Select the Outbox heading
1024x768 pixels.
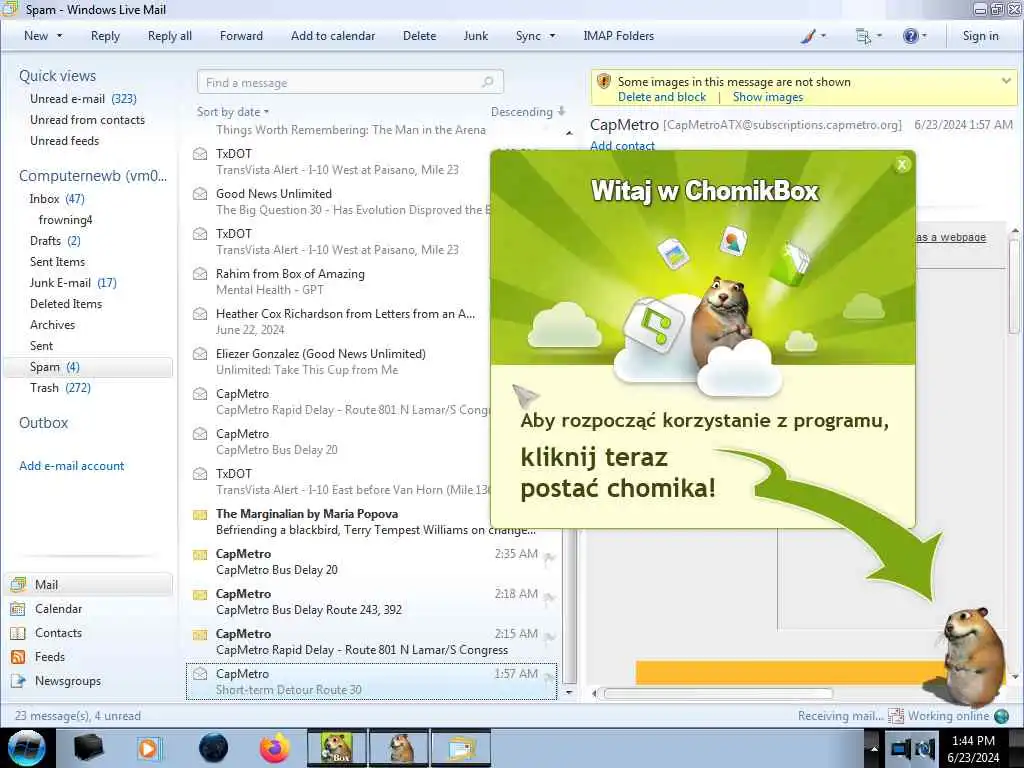(43, 423)
